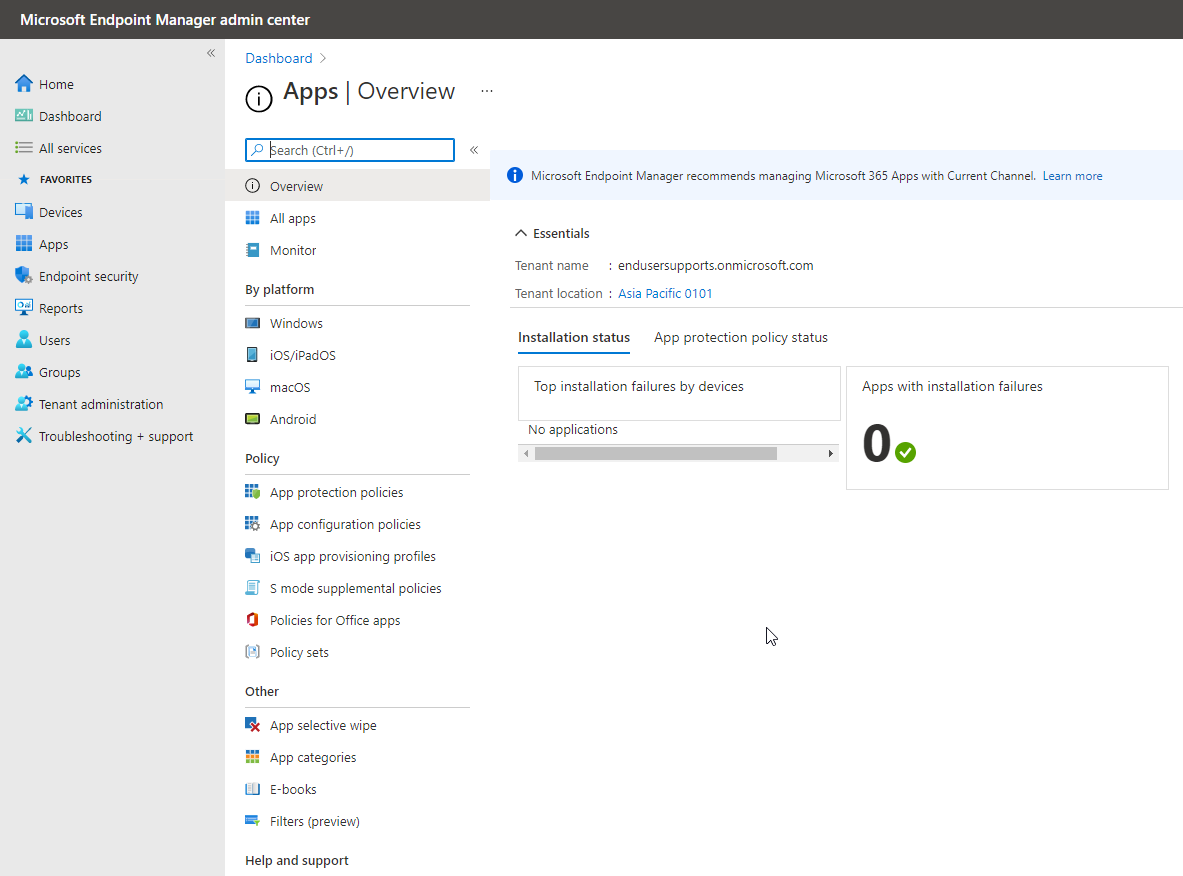This screenshot has width=1183, height=876.
Task: Click the Apps grid icon in favorites
Action: click(24, 244)
